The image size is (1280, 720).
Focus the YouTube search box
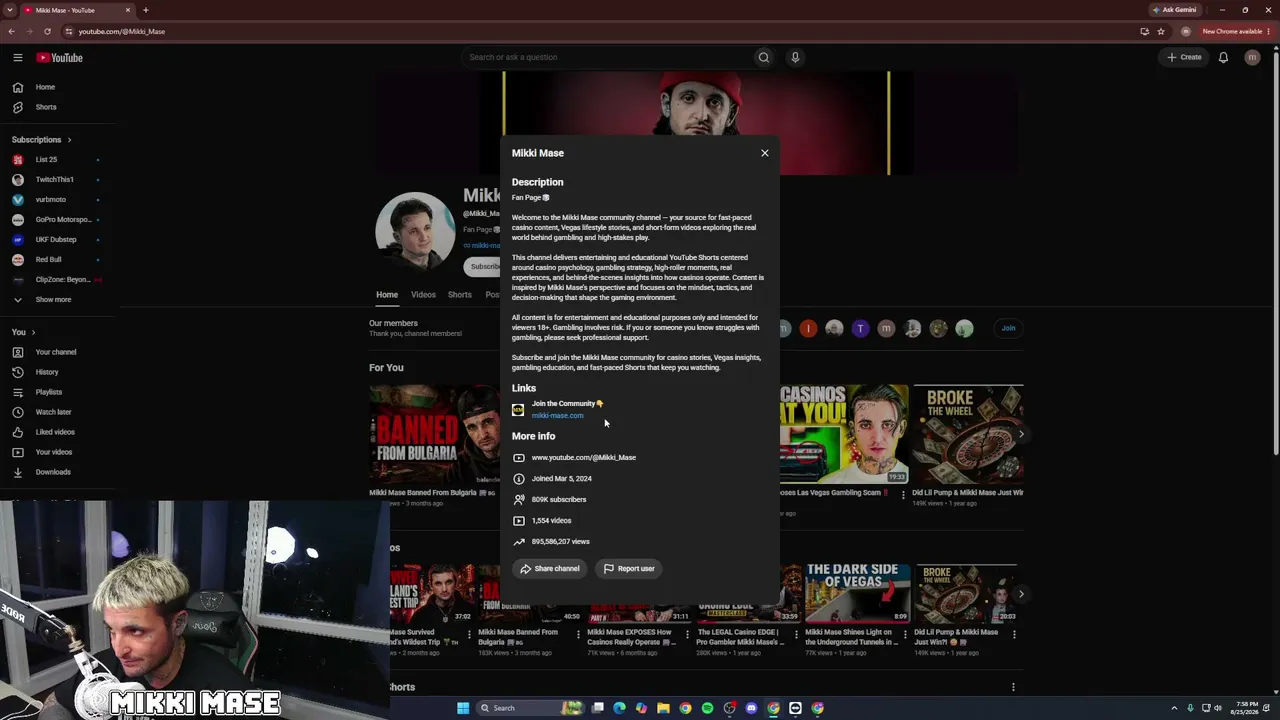pos(607,57)
